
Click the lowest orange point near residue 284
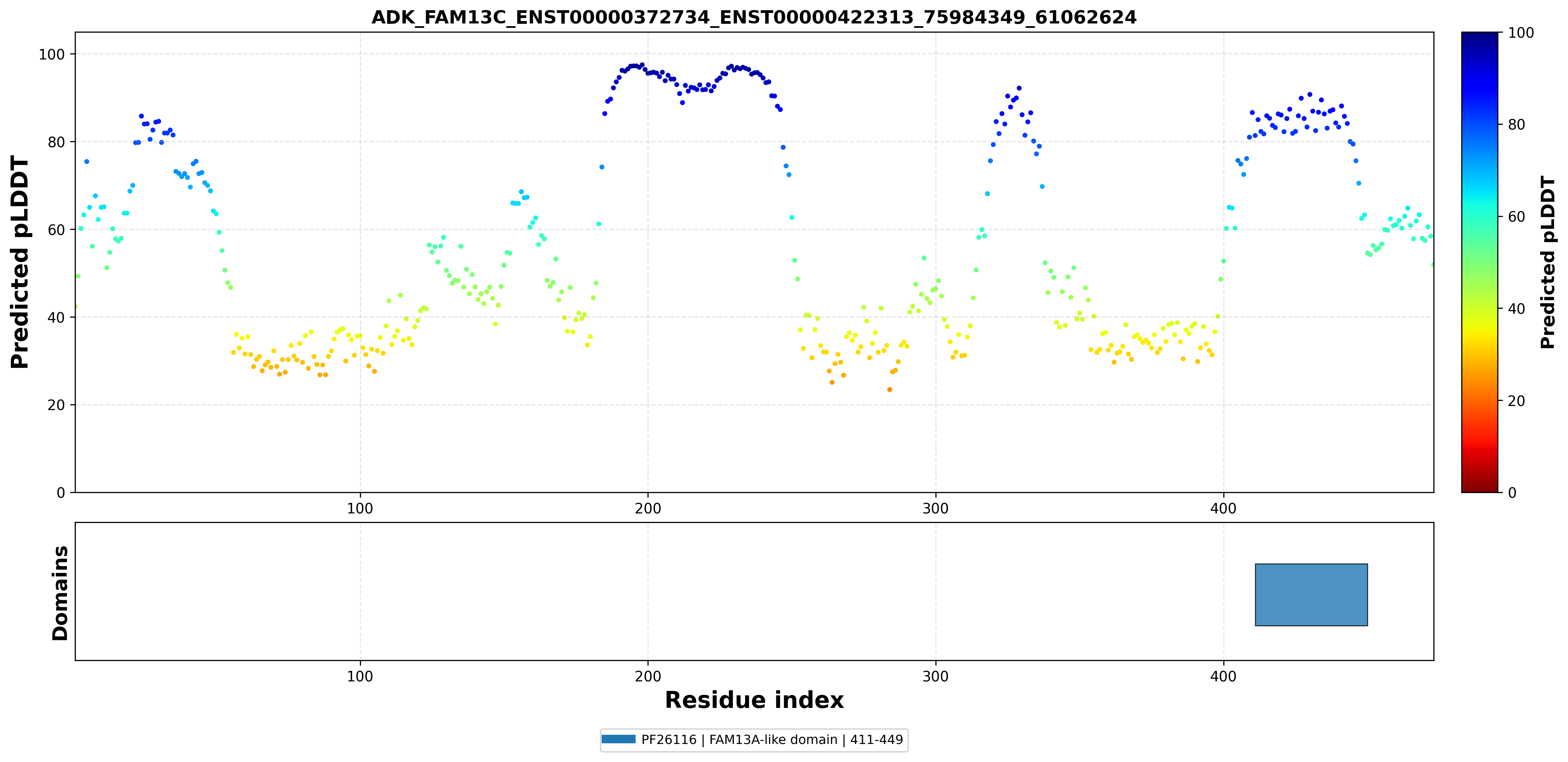click(889, 389)
